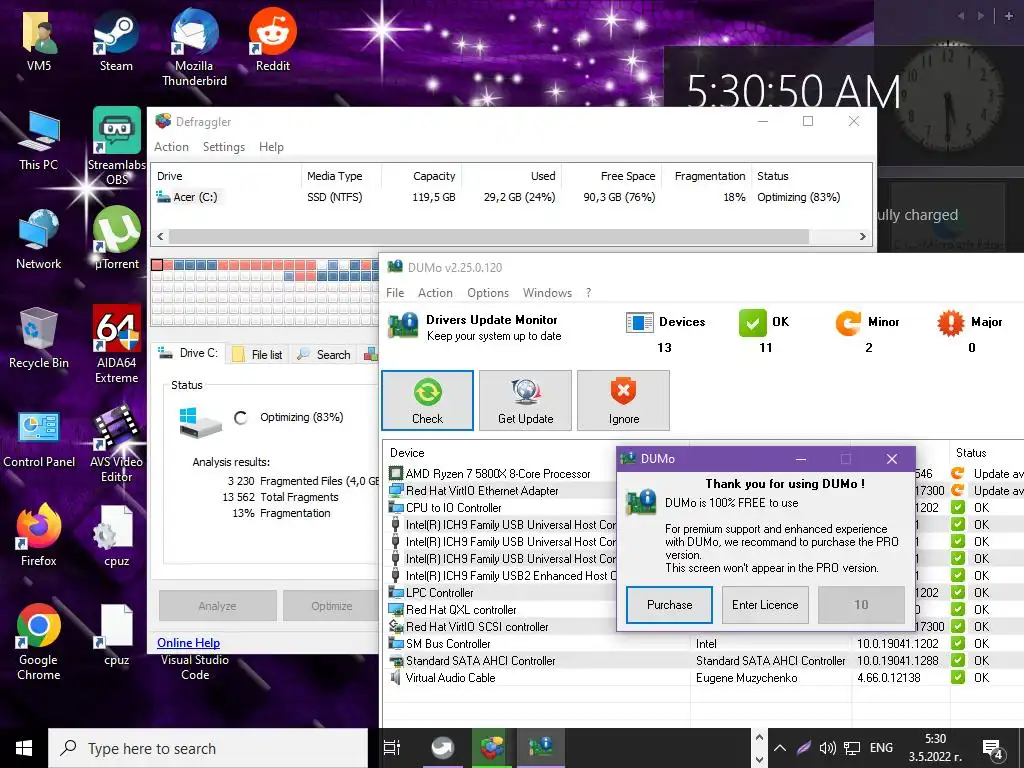Open the Options menu in DUMo
Screen dimensions: 1024x768
coord(488,293)
